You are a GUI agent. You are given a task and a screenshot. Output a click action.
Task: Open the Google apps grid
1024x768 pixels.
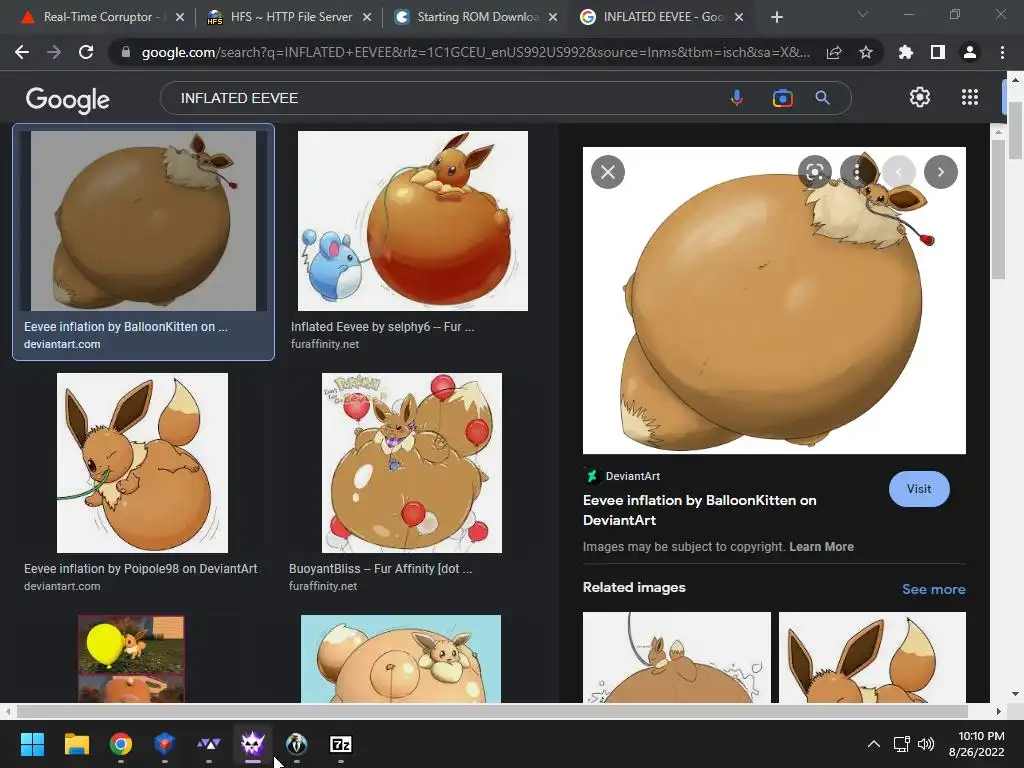point(970,97)
